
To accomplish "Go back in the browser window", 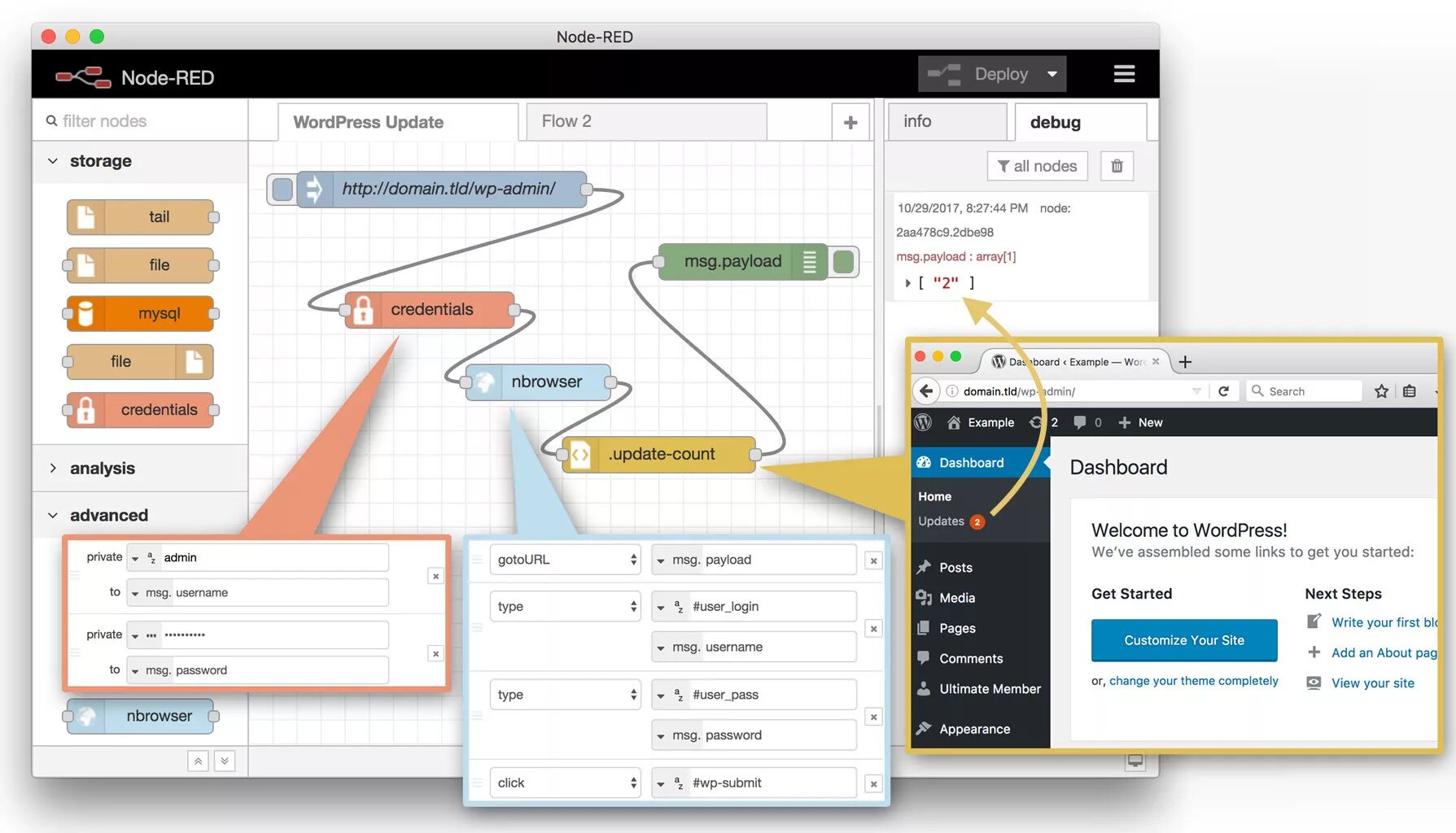I will coord(926,391).
